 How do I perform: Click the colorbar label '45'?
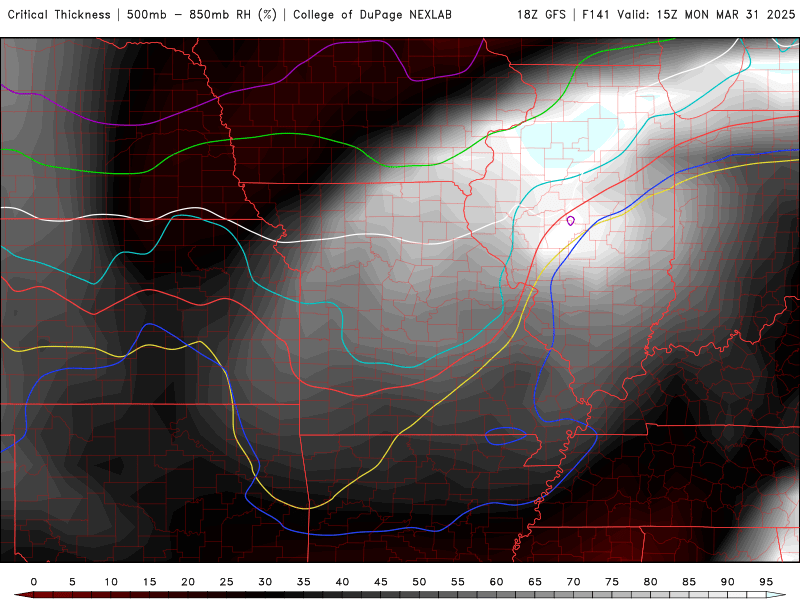pos(381,582)
